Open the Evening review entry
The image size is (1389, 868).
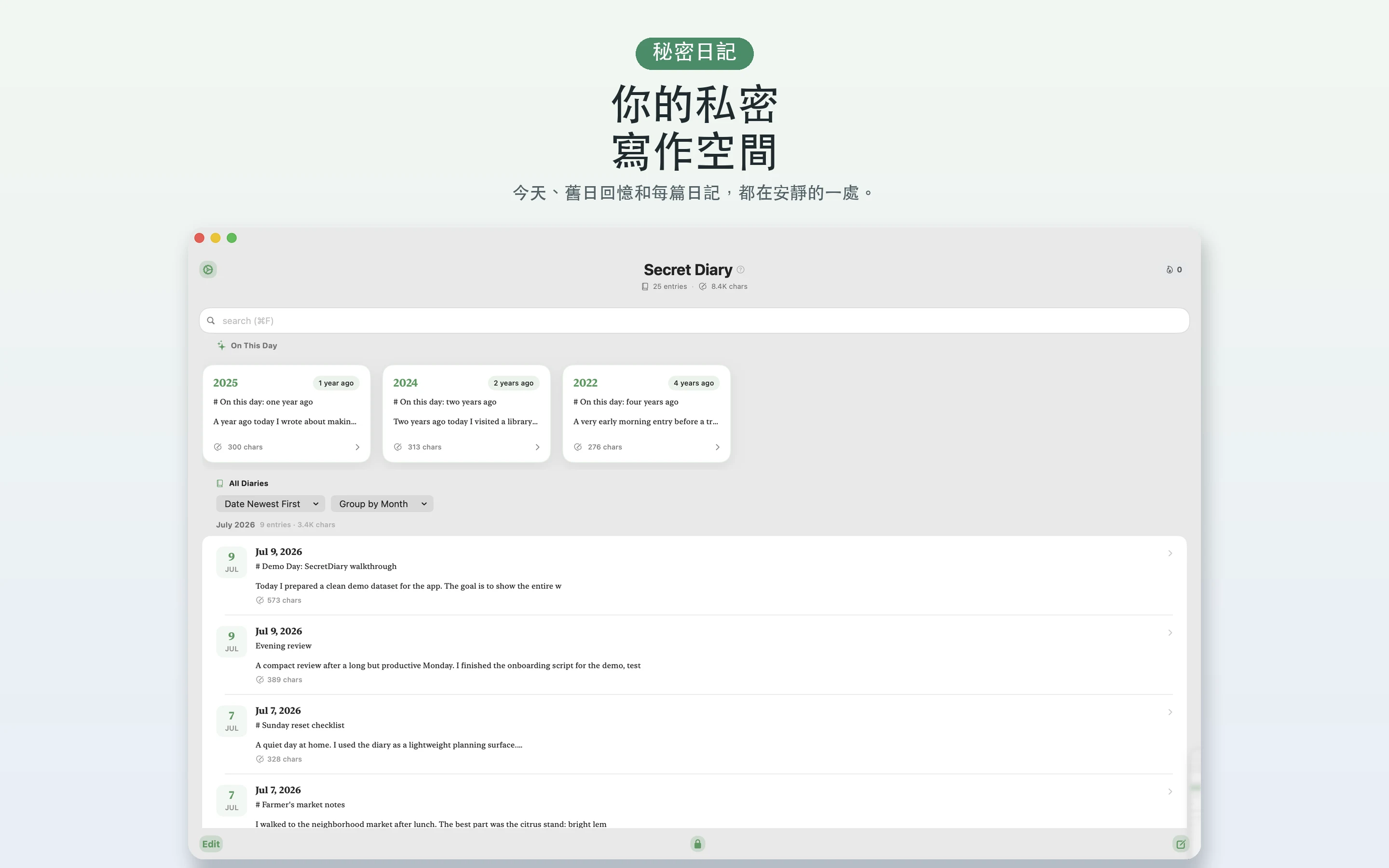(694, 654)
